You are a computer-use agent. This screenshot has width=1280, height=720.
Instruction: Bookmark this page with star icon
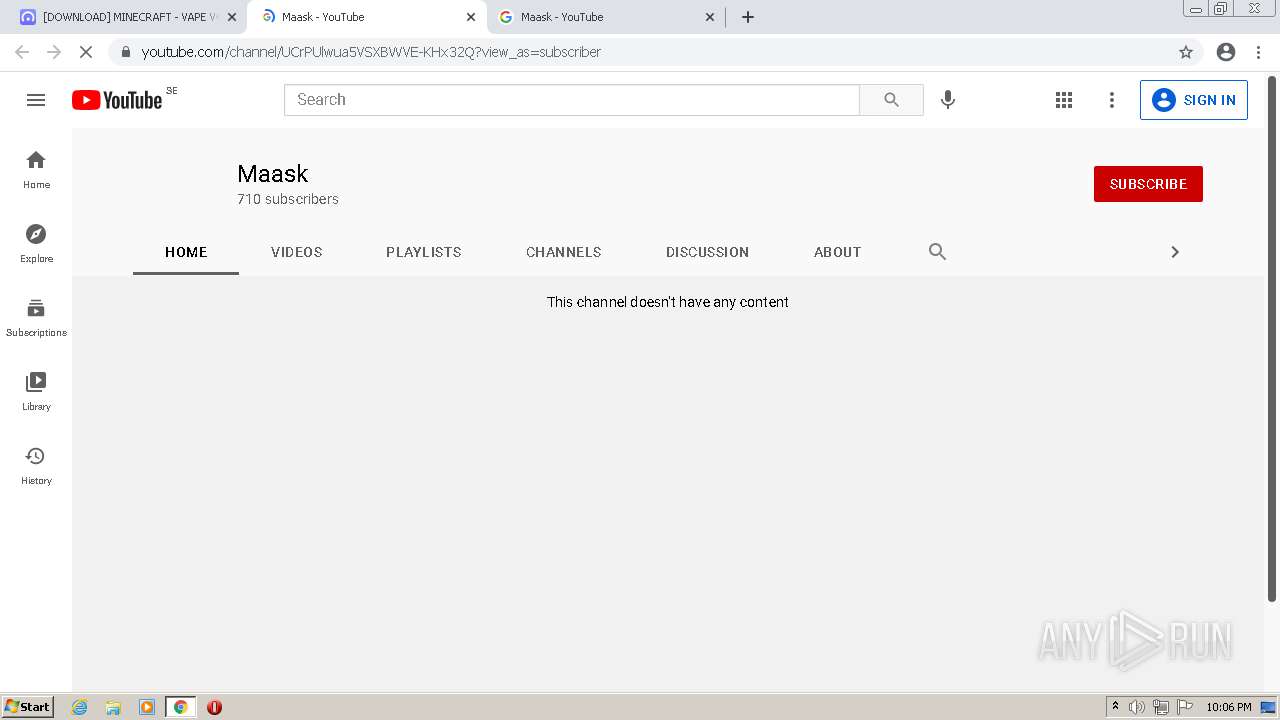1186,52
